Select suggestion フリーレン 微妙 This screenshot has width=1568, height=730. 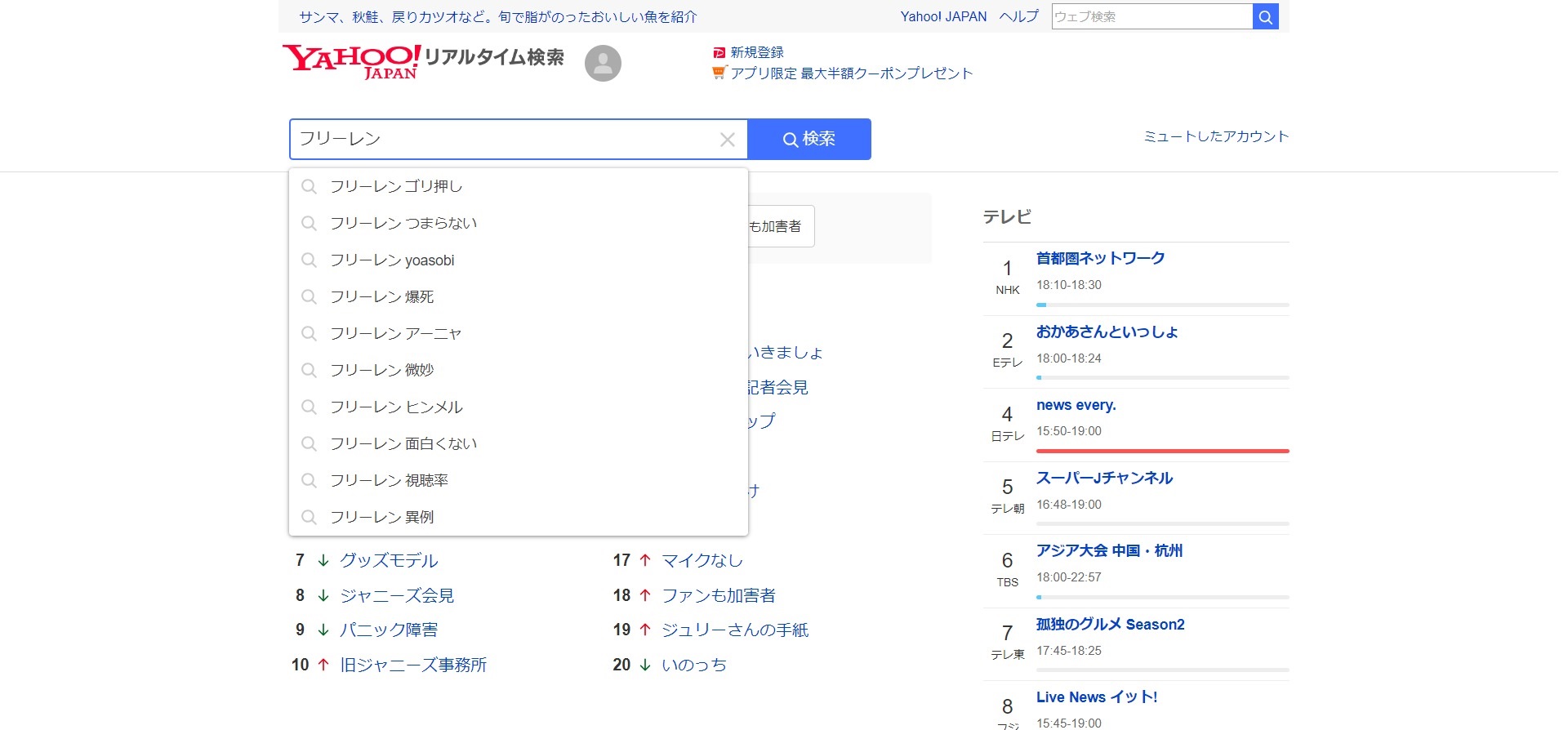(519, 370)
